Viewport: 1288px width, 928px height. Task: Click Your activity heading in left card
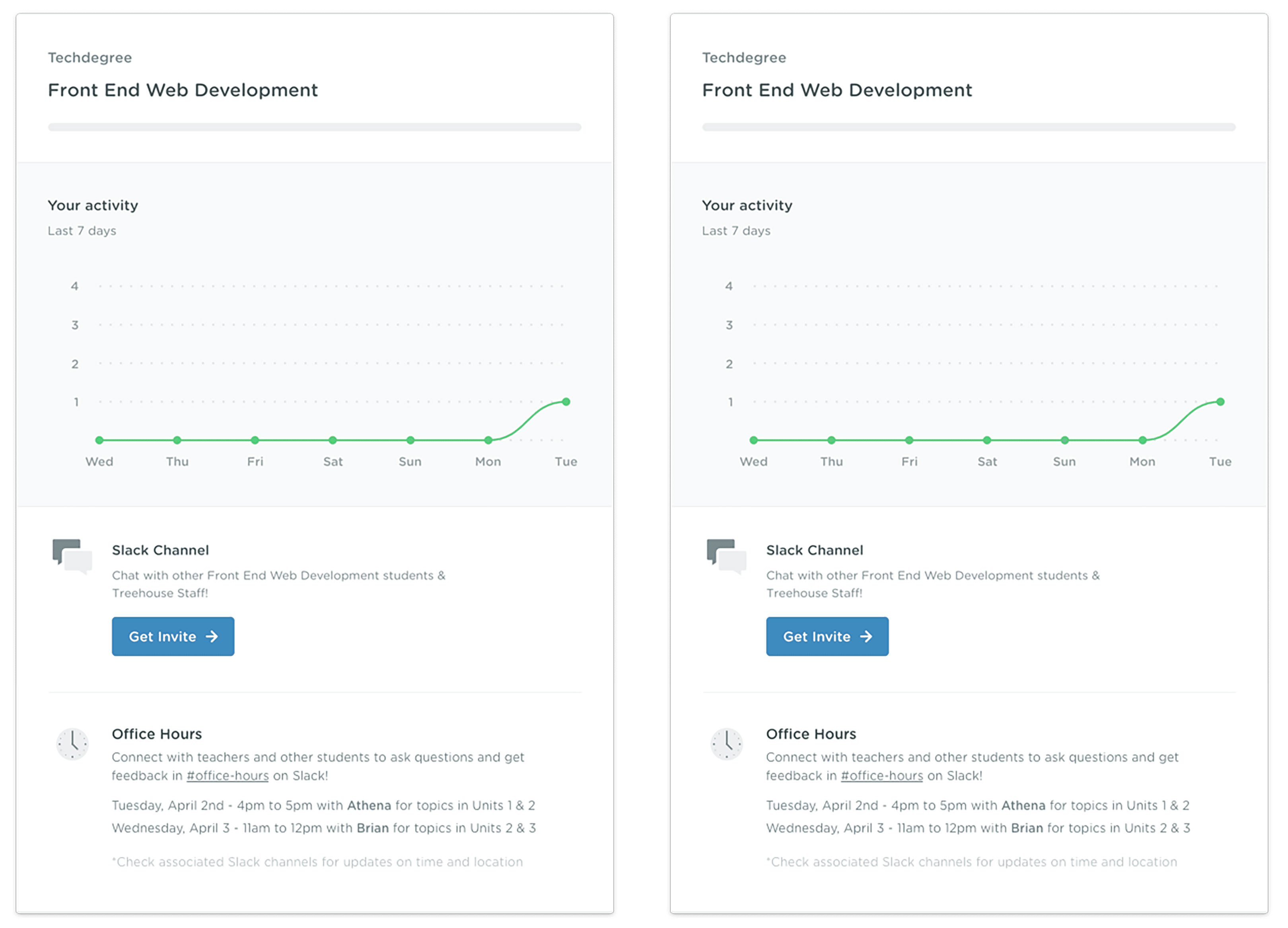93,205
